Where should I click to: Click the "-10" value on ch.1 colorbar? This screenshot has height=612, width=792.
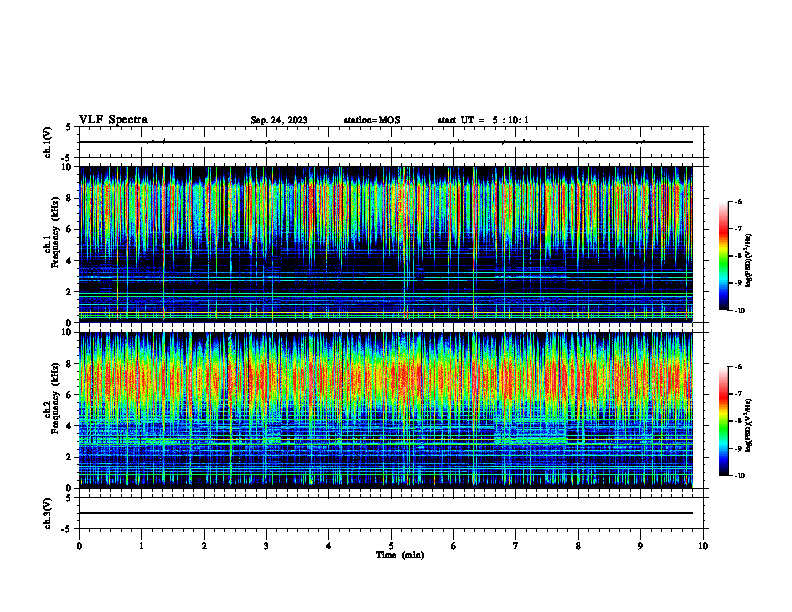tap(740, 311)
